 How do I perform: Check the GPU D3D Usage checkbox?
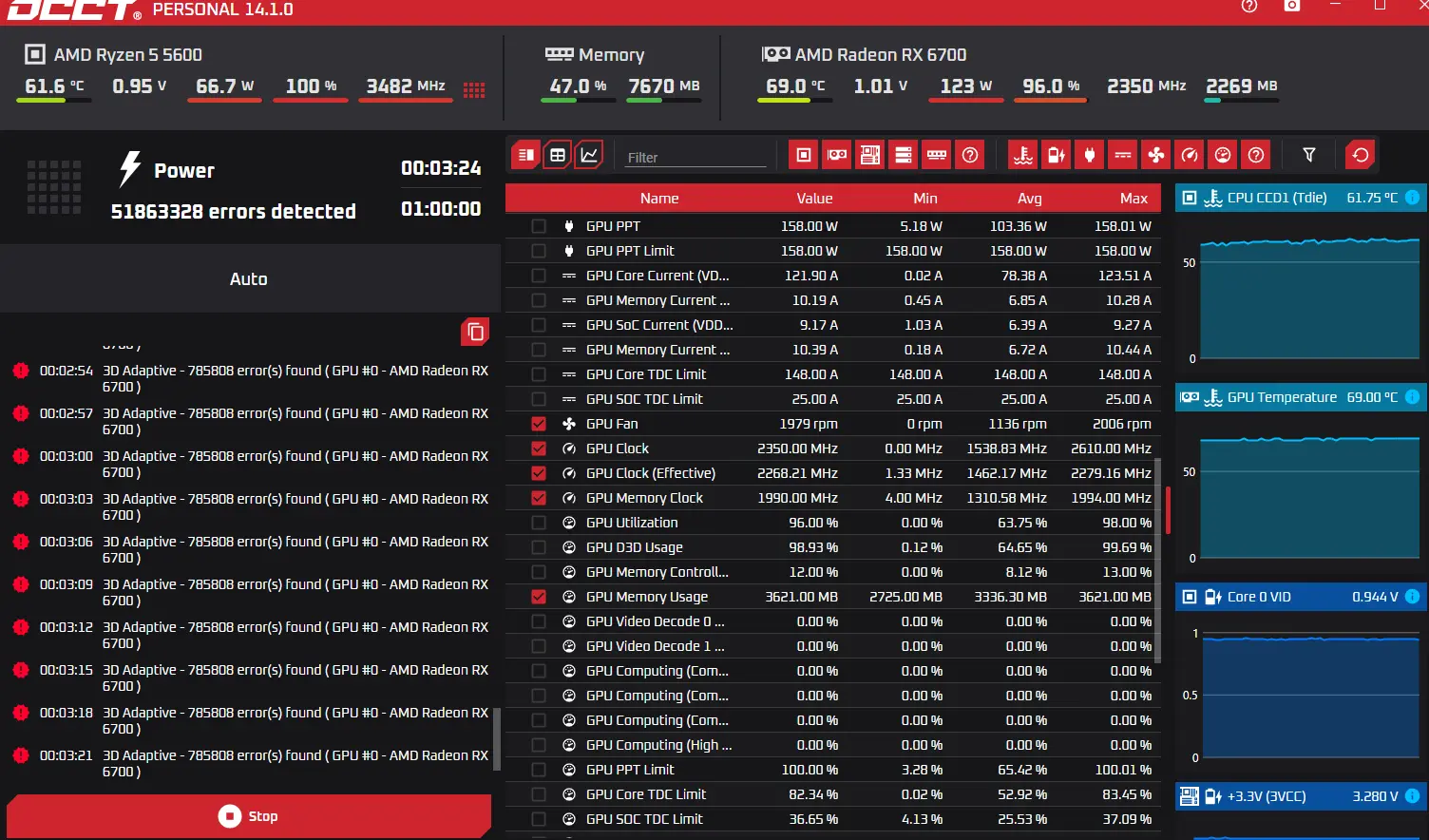pos(539,547)
